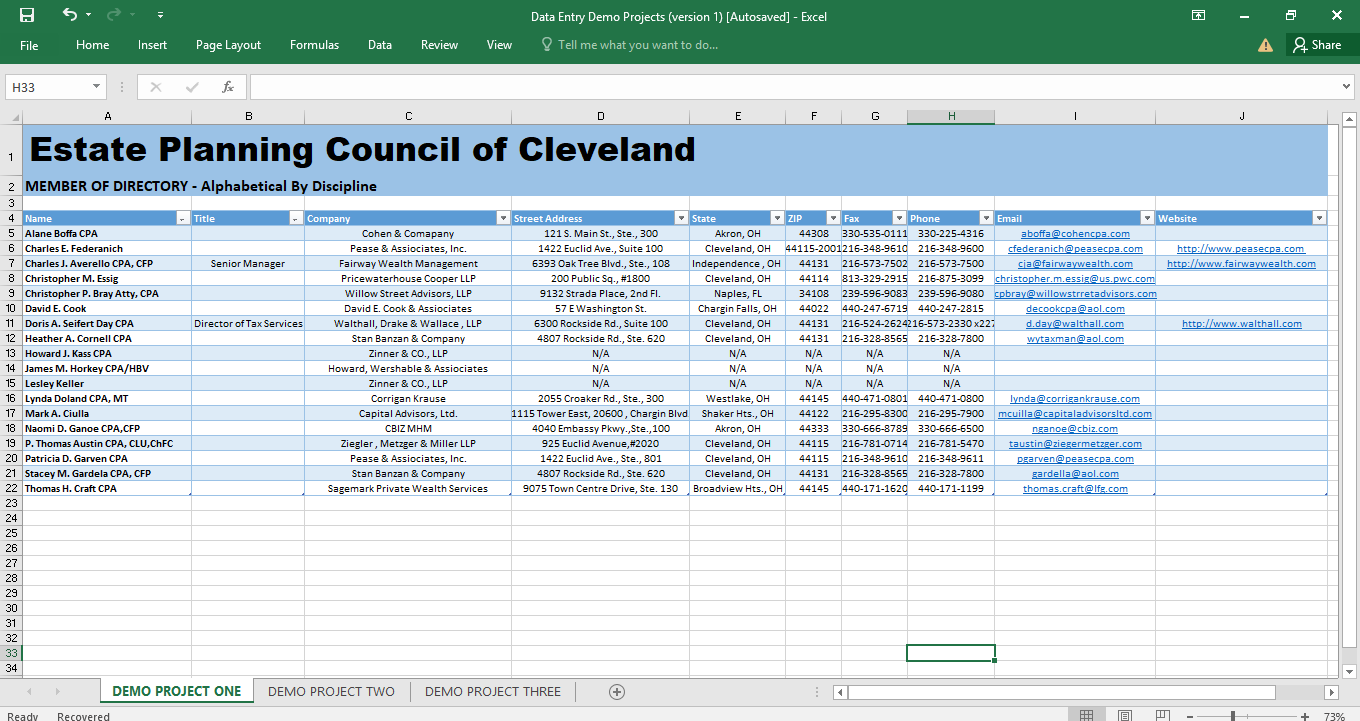
Task: Select the DEMO PROJECT ONE sheet tab
Action: pos(177,691)
